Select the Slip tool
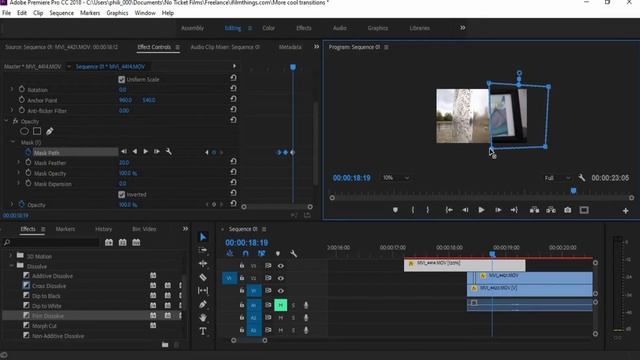This screenshot has height=360, width=640. click(203, 291)
